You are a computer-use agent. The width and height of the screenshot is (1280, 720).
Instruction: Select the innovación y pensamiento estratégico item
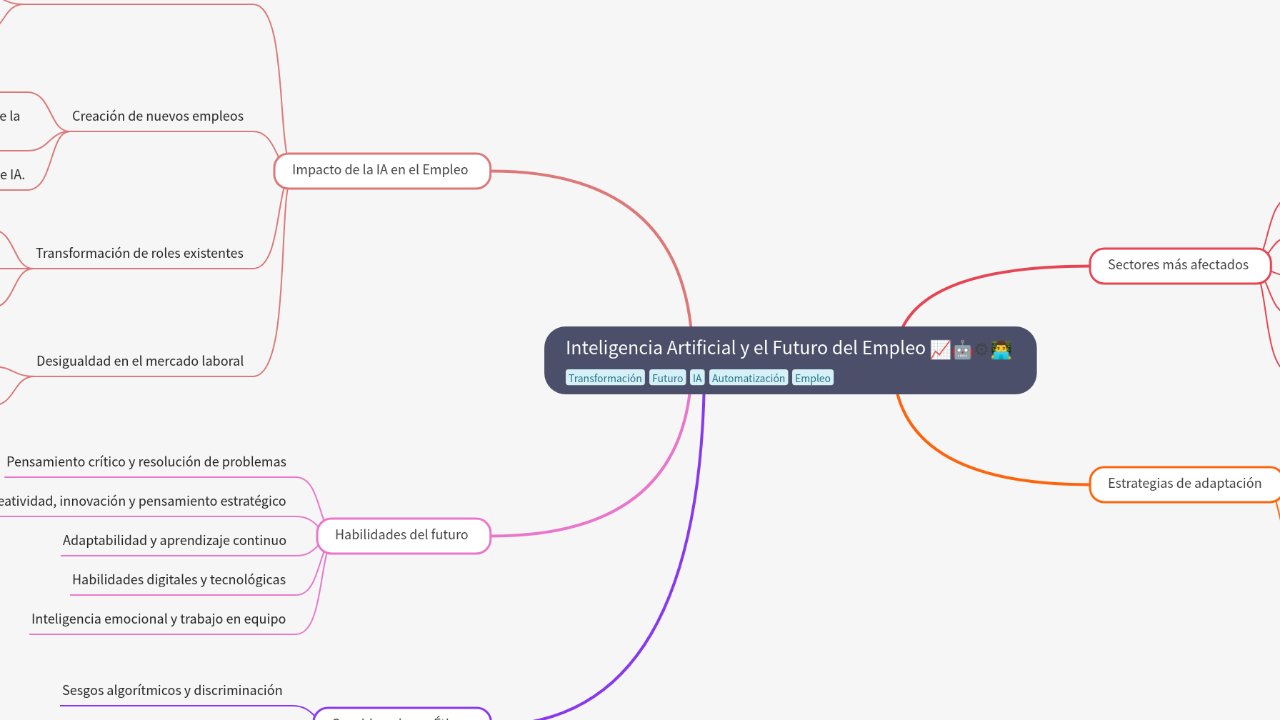pyautogui.click(x=141, y=502)
